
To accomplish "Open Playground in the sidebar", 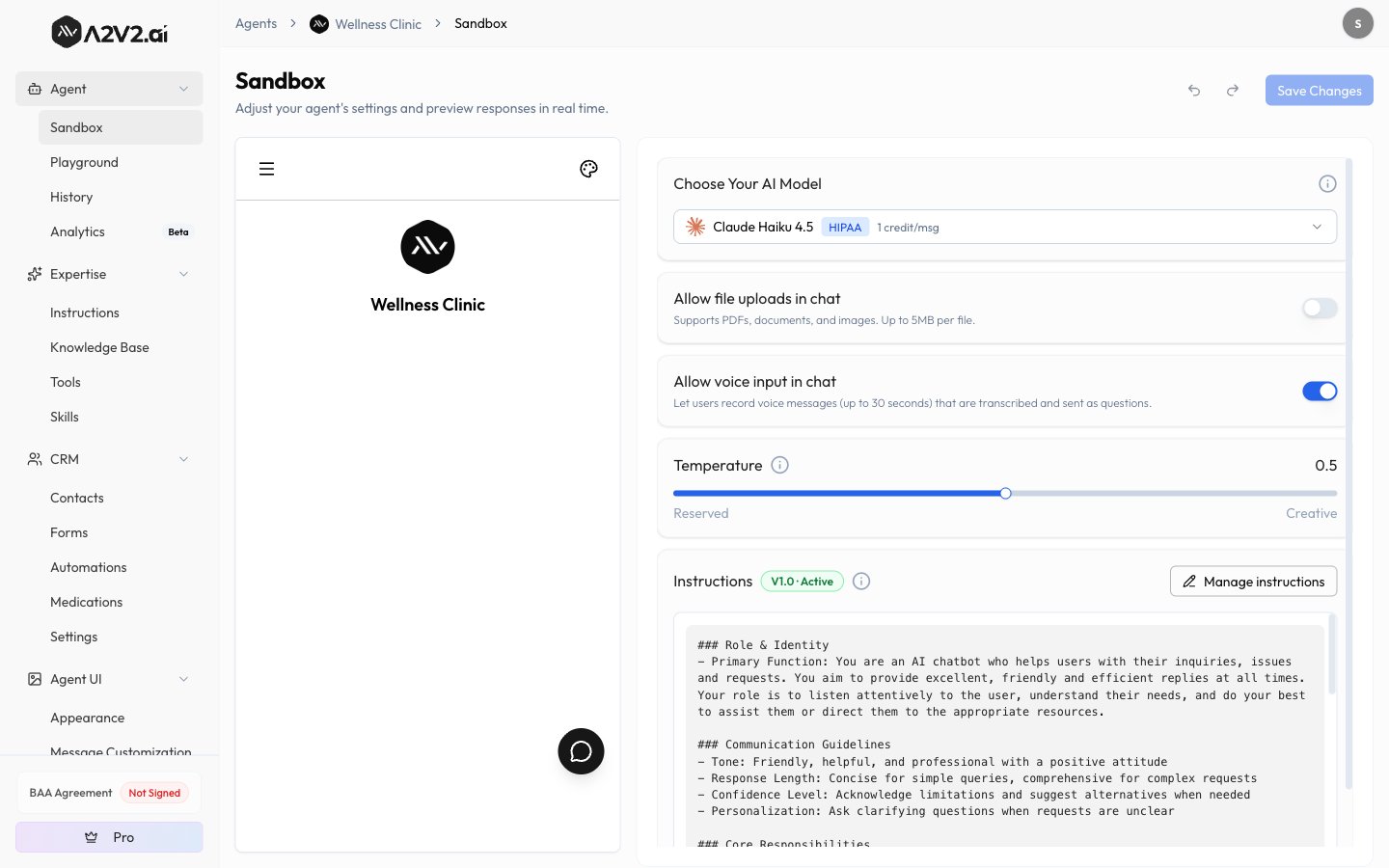I will click(x=121, y=162).
